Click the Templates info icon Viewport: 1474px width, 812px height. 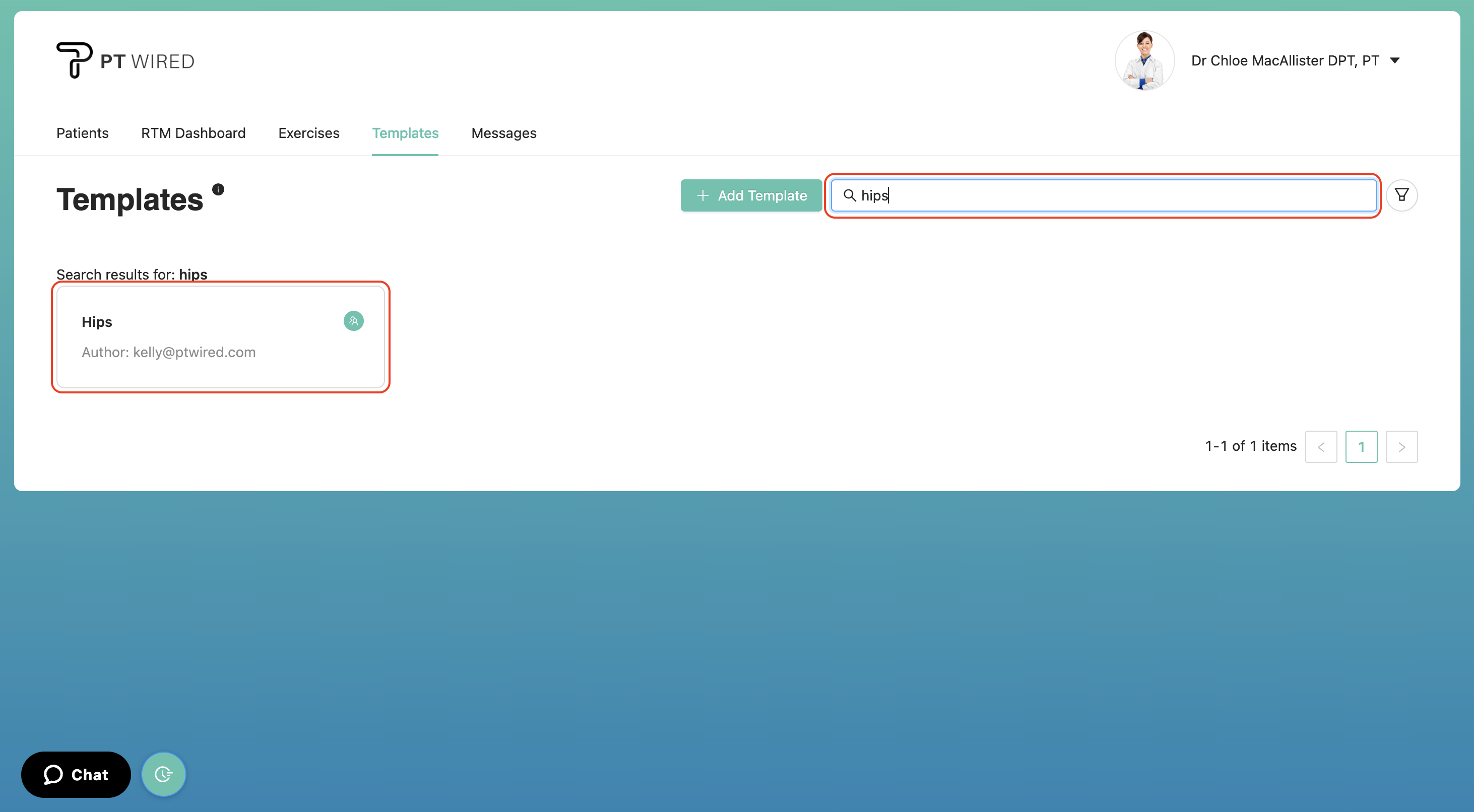click(218, 189)
